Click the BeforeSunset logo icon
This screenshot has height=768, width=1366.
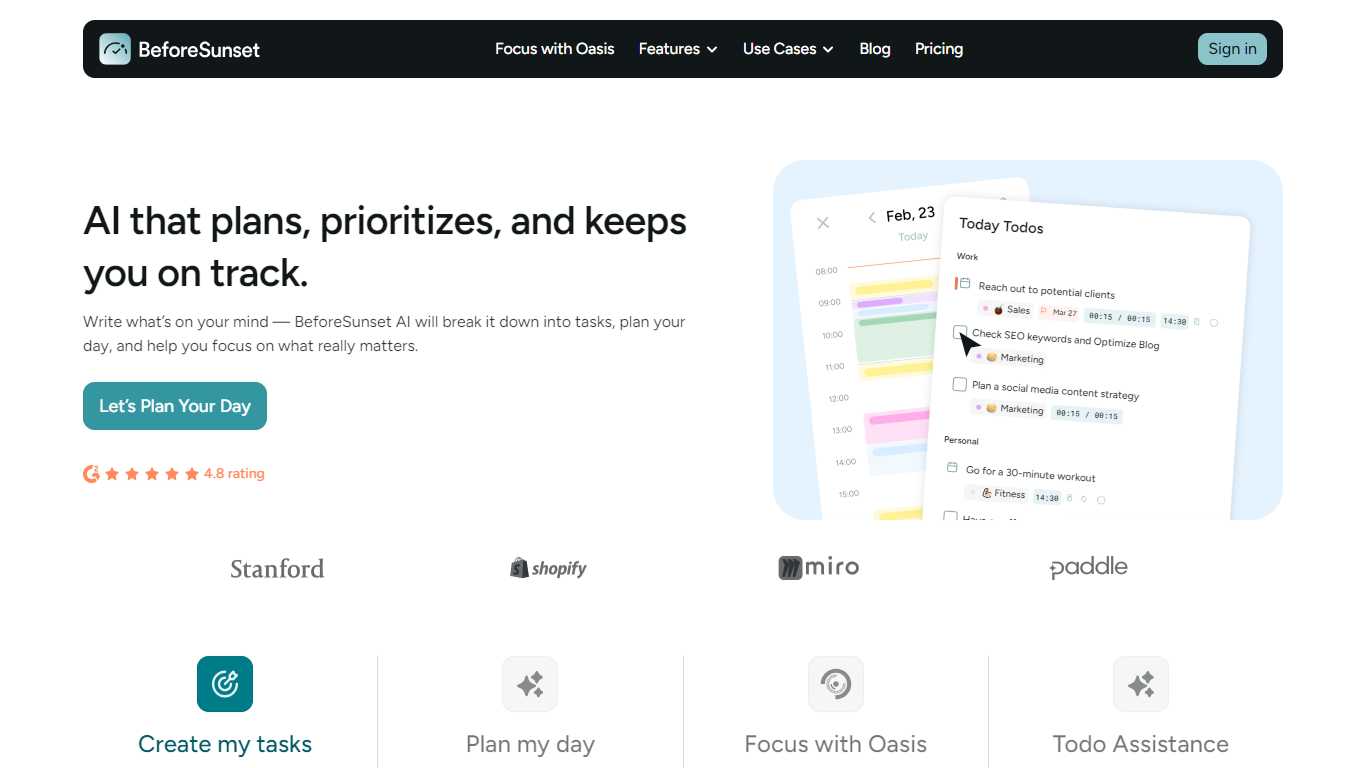pos(115,49)
